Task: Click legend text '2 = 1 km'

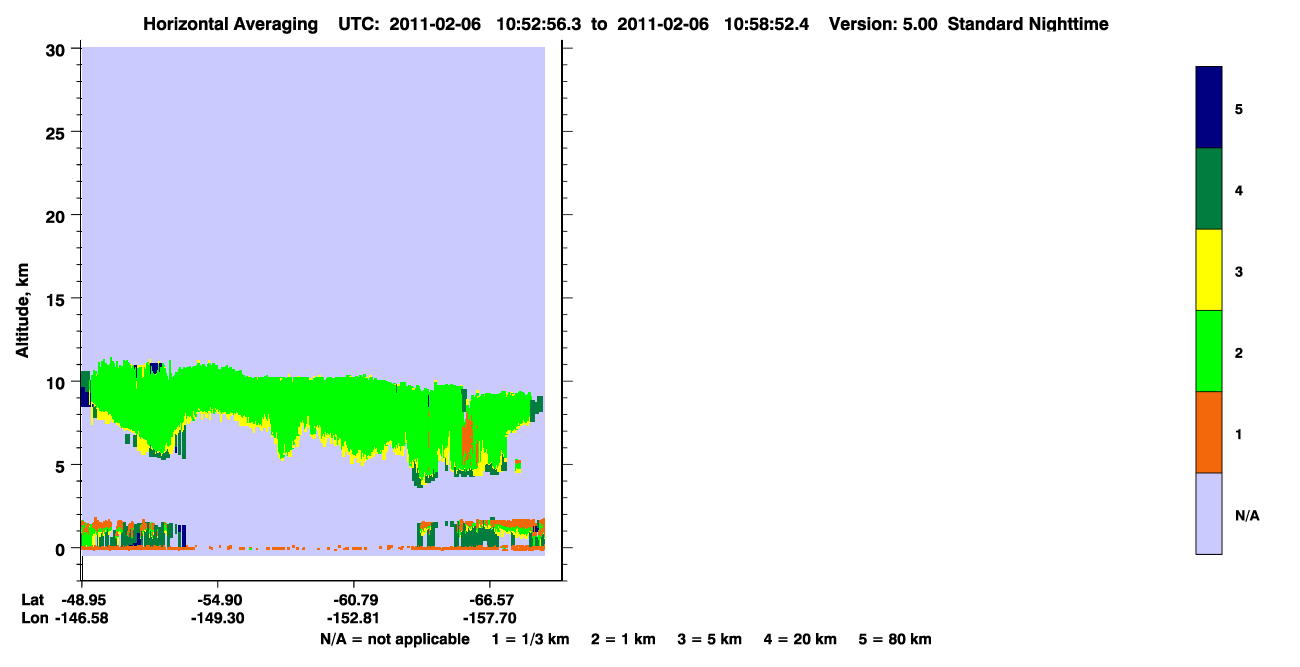Action: (x=623, y=639)
